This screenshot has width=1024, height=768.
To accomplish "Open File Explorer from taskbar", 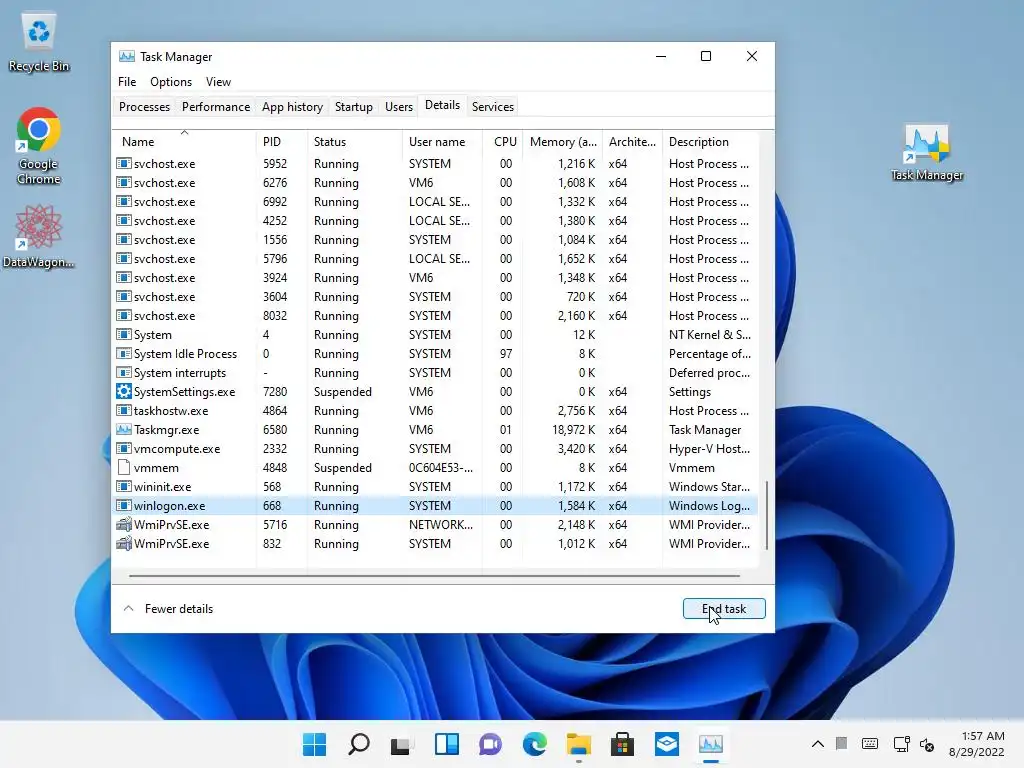I will click(x=579, y=744).
